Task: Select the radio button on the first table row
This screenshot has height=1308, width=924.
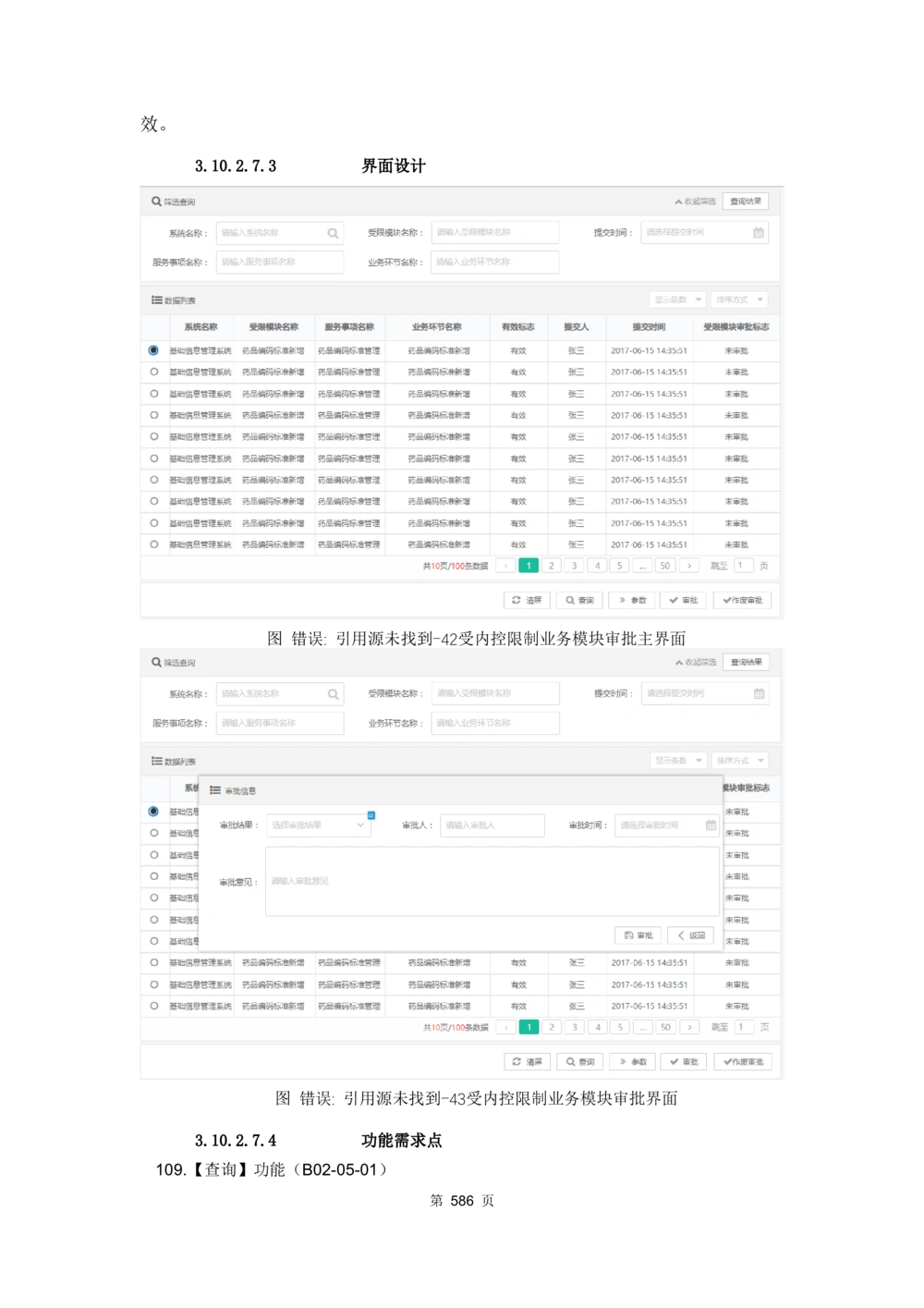Action: coord(153,349)
